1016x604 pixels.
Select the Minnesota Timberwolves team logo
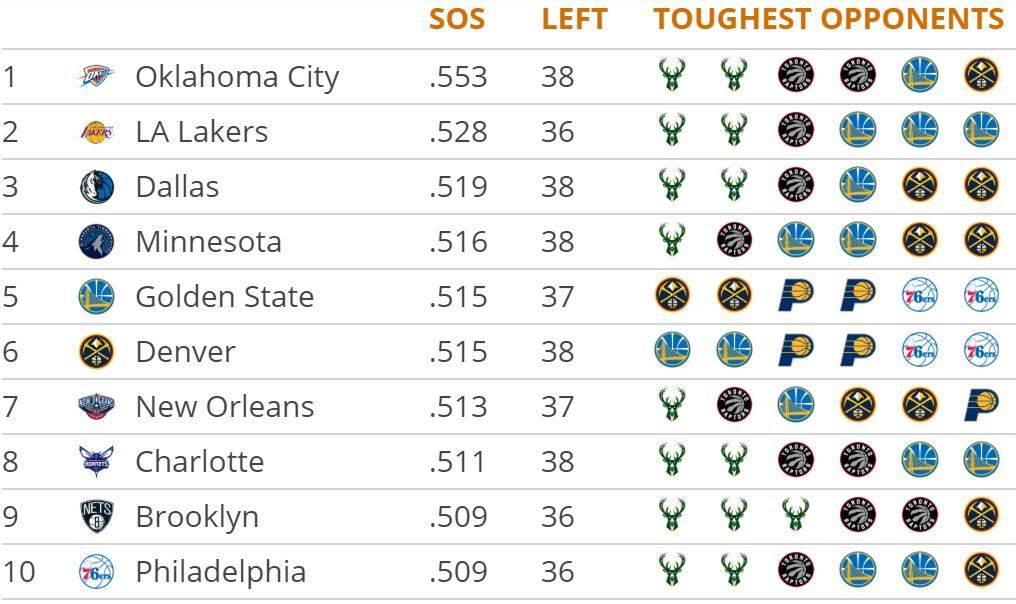tap(96, 242)
